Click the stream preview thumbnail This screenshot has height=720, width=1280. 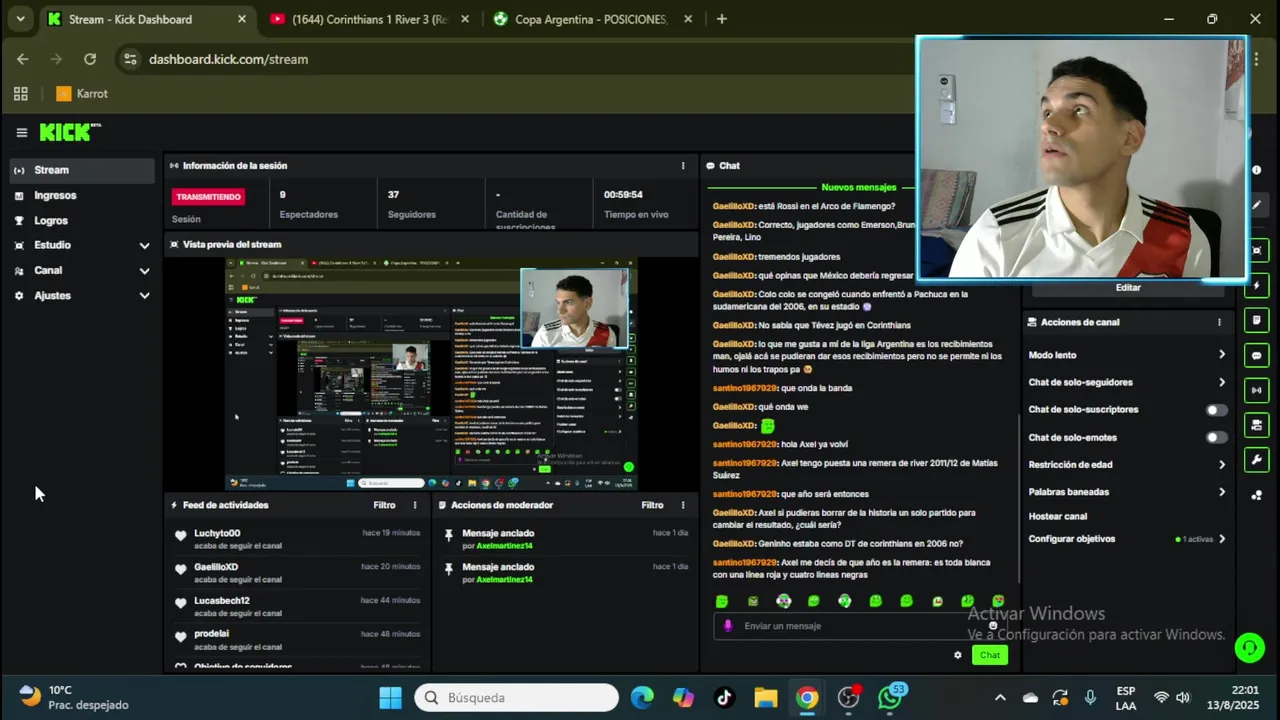(431, 374)
